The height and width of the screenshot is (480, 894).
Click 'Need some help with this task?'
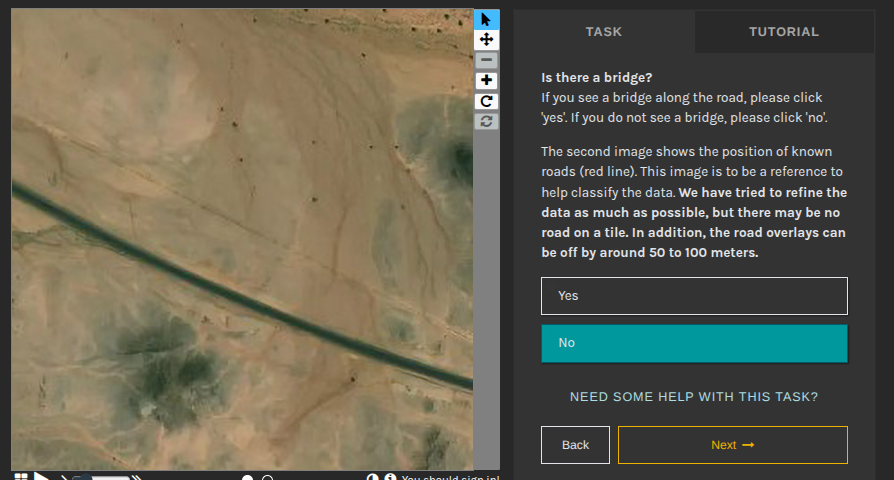pyautogui.click(x=694, y=397)
